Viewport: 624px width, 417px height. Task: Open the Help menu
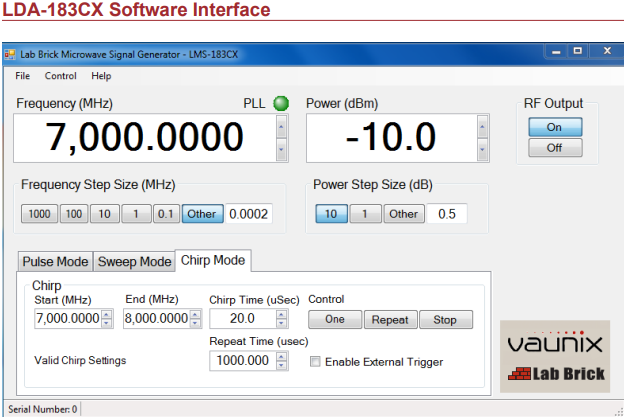pyautogui.click(x=101, y=76)
